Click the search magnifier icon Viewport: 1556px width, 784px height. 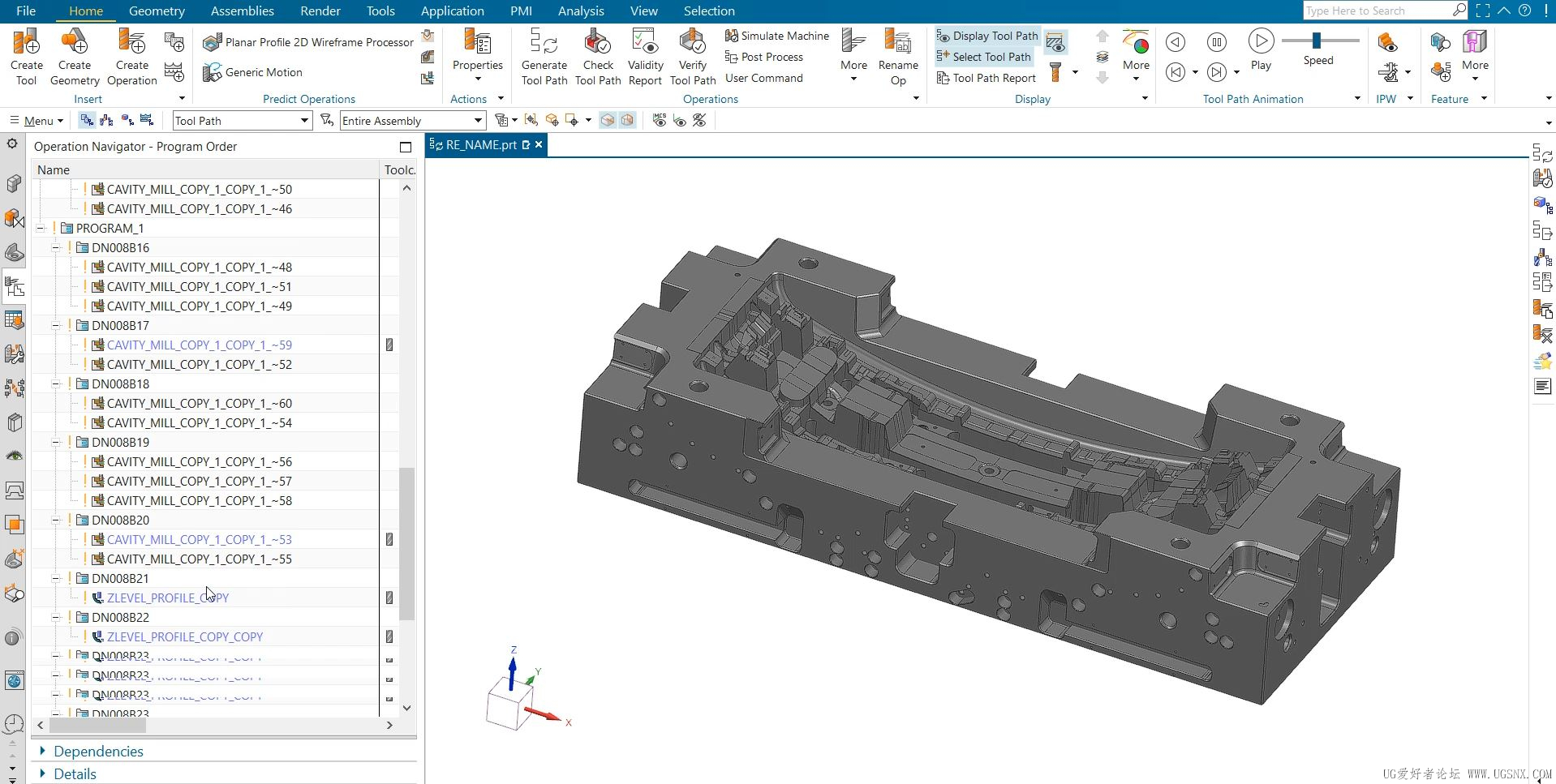[x=1459, y=11]
